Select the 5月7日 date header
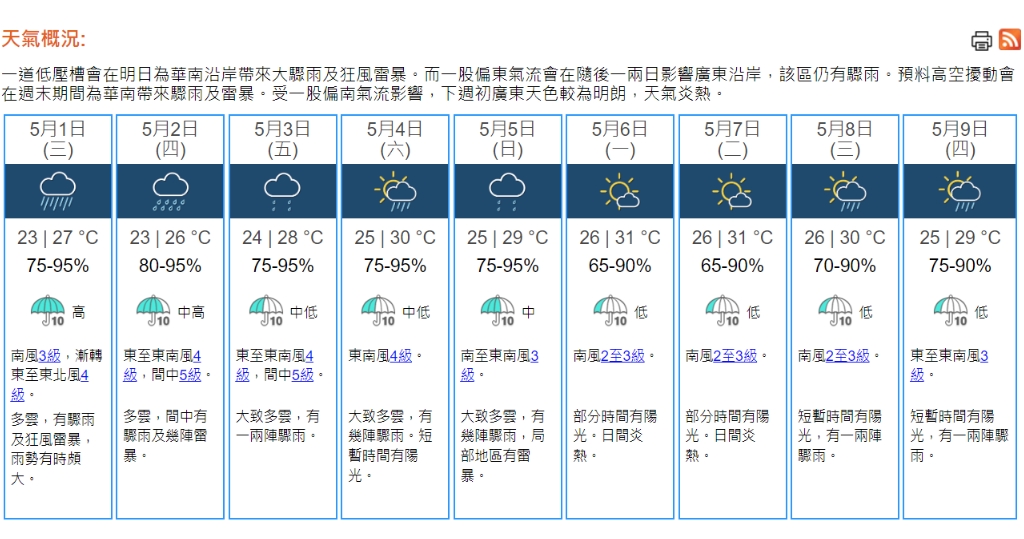 (x=732, y=129)
